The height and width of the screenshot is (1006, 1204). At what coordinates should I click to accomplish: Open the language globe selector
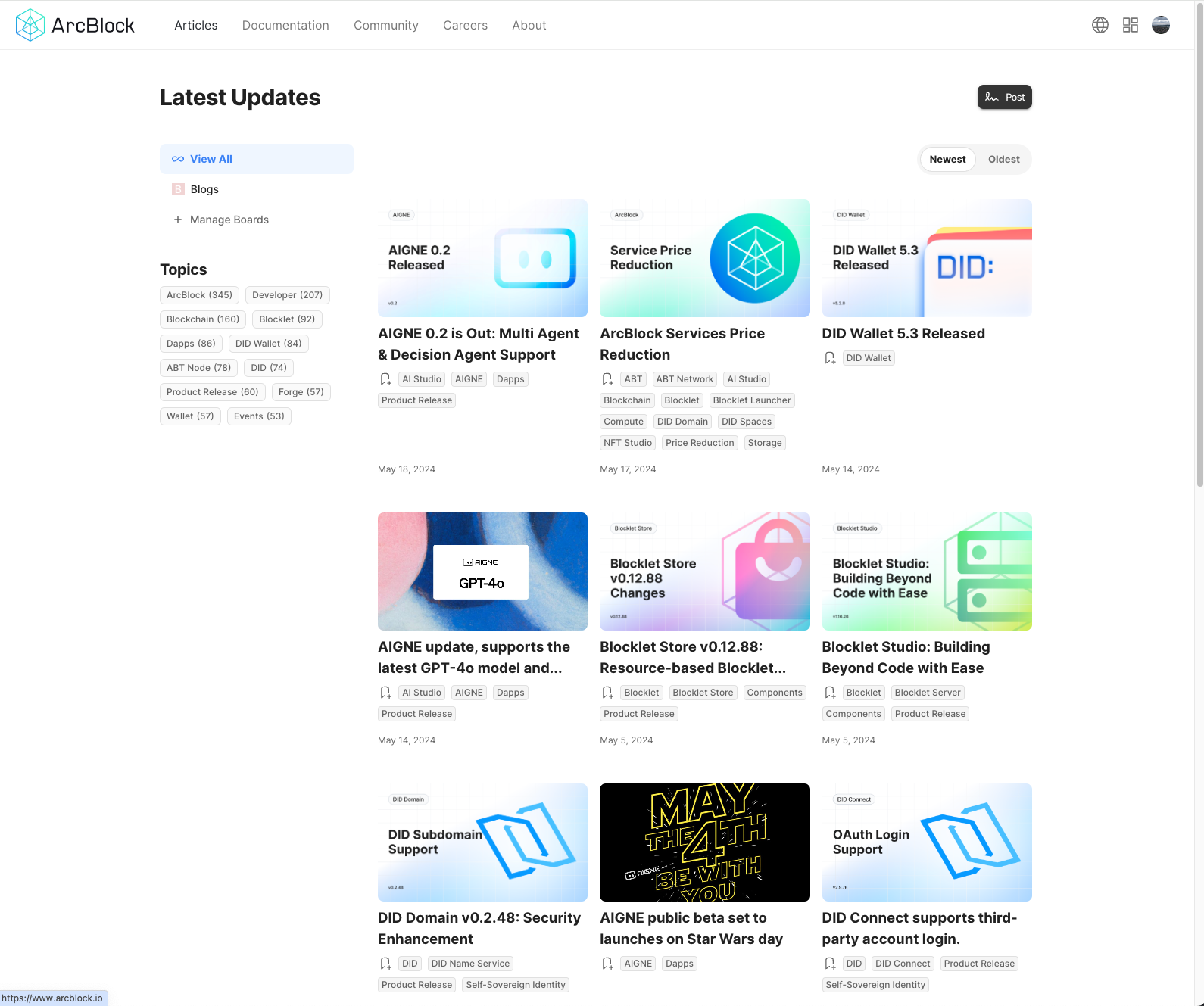click(1100, 25)
